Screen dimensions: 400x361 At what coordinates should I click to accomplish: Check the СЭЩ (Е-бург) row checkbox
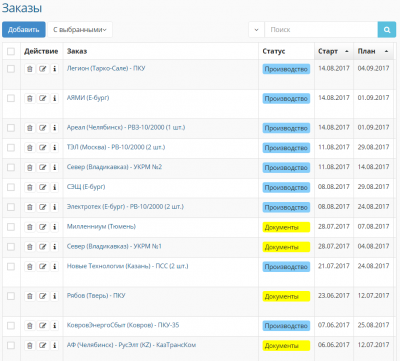[x=11, y=187]
